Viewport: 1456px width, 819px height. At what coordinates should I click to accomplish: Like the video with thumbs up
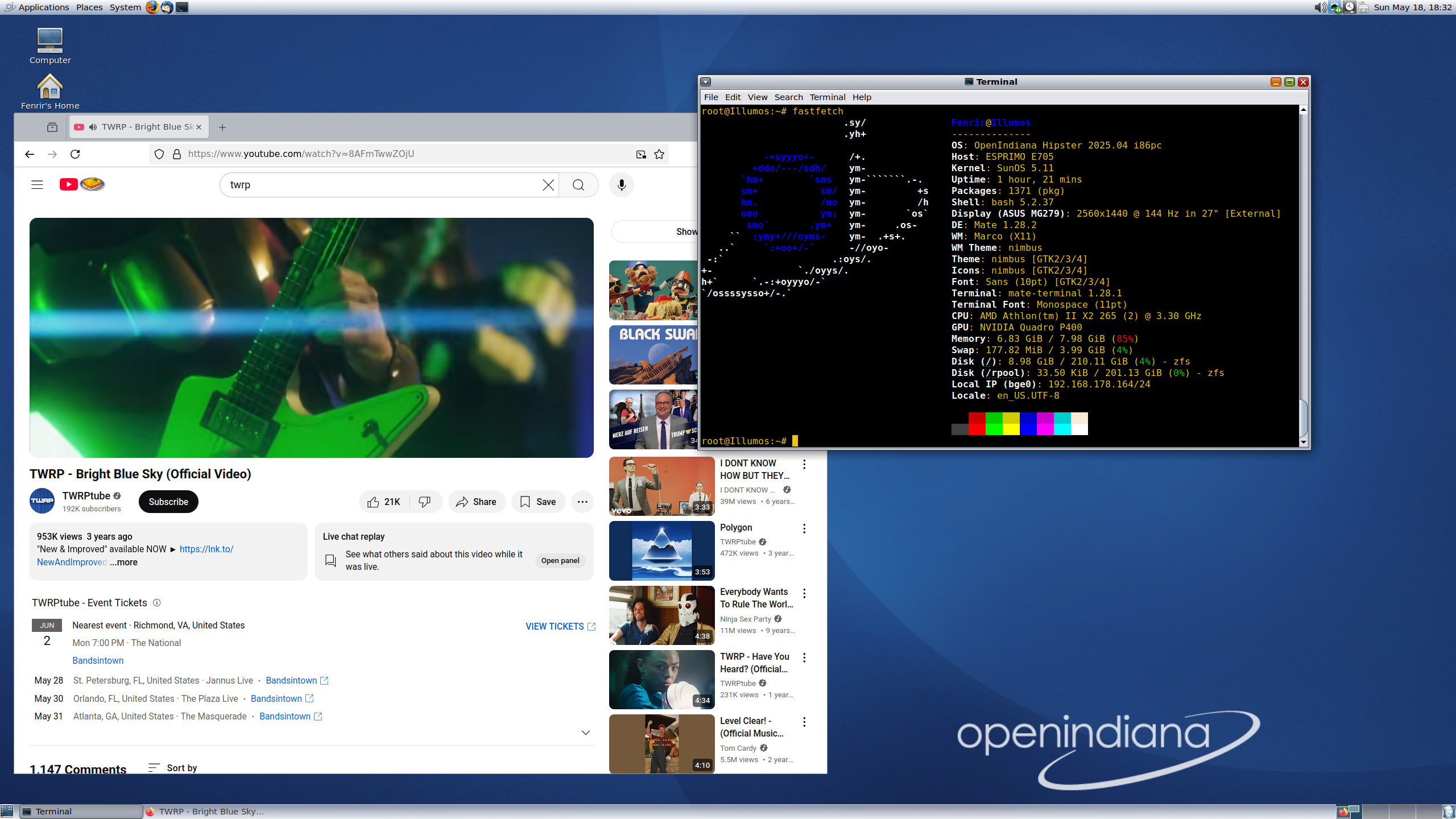click(384, 502)
